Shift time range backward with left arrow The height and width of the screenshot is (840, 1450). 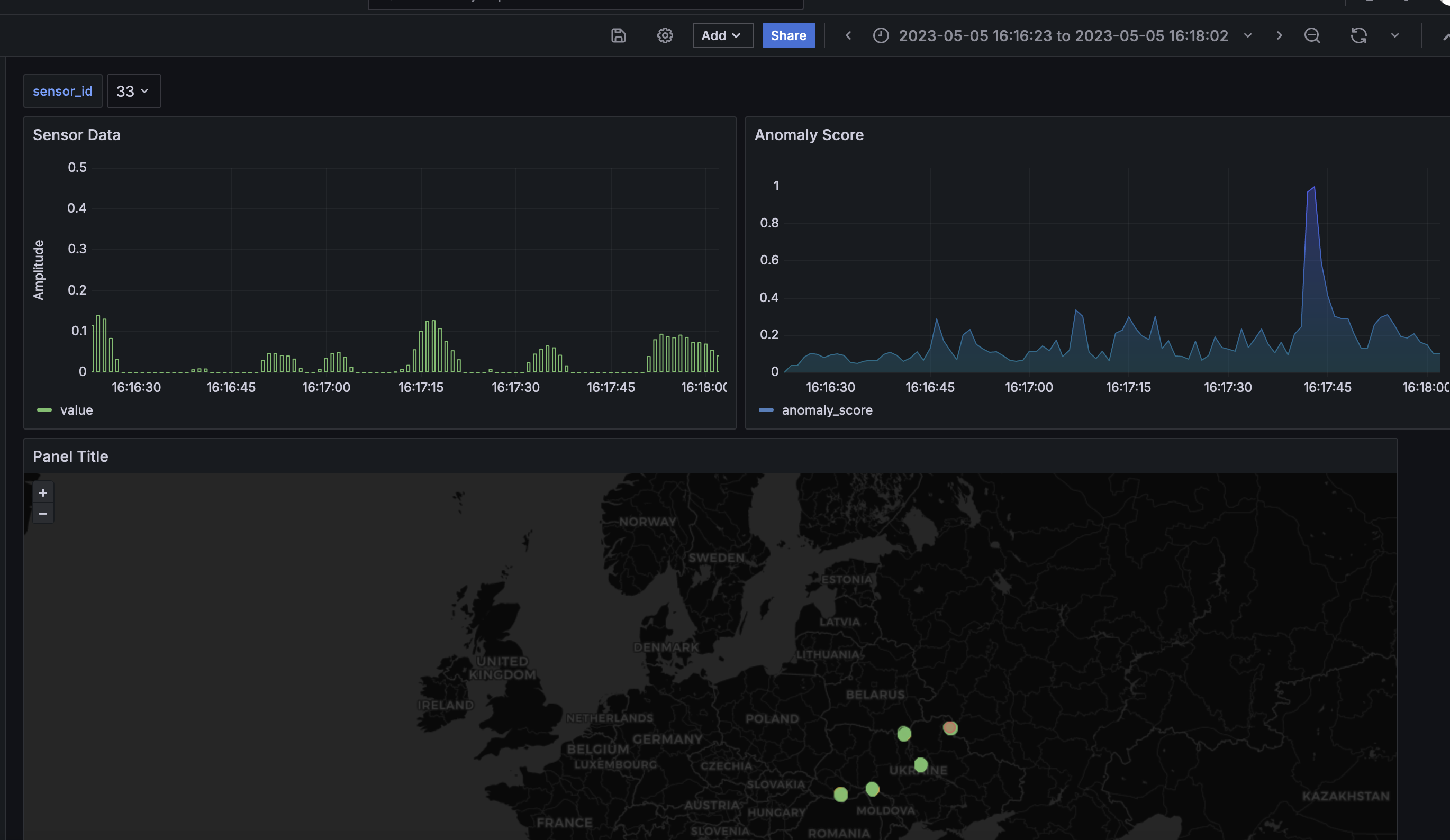[x=848, y=35]
